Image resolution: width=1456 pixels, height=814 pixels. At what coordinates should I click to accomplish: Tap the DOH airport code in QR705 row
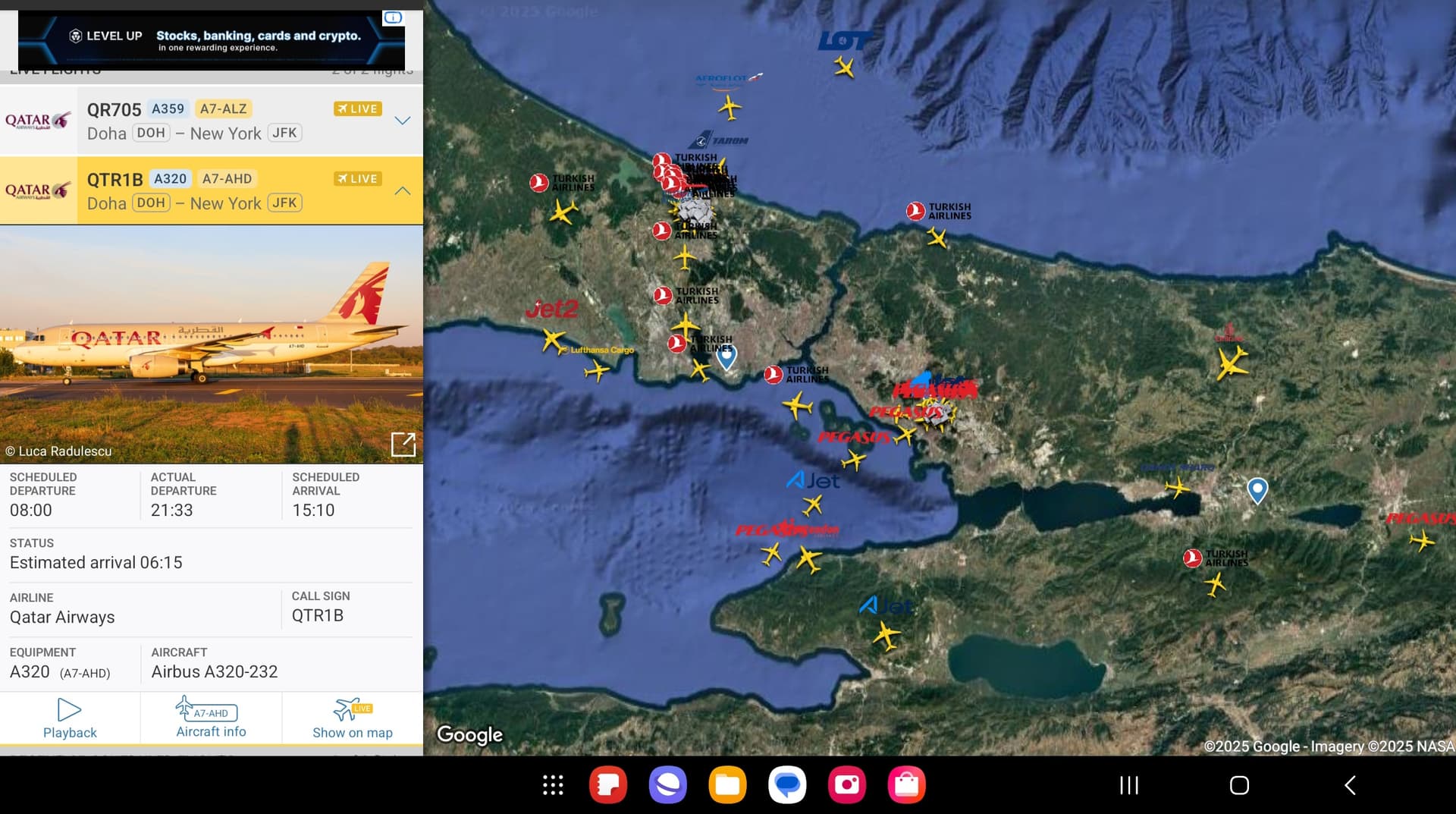151,133
